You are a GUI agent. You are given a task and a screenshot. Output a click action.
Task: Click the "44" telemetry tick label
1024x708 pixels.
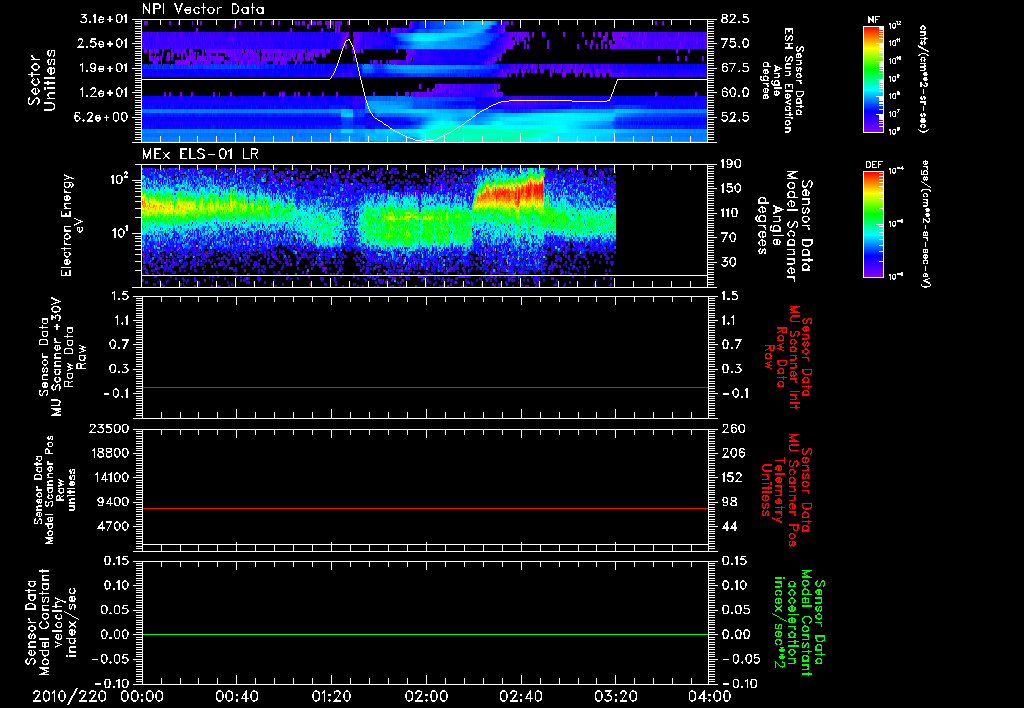coord(729,526)
